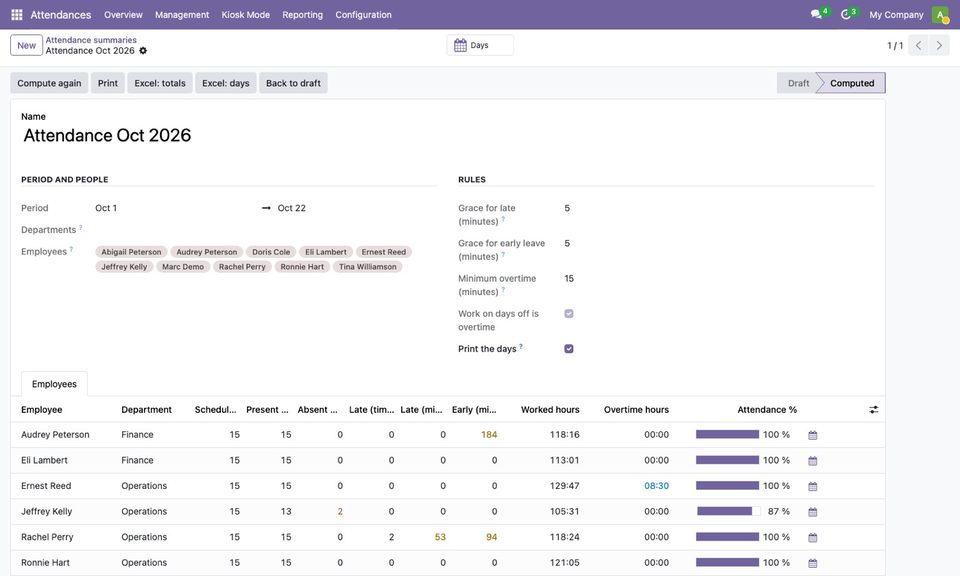Sort by the Worked hours column header
This screenshot has width=960, height=576.
click(550, 410)
